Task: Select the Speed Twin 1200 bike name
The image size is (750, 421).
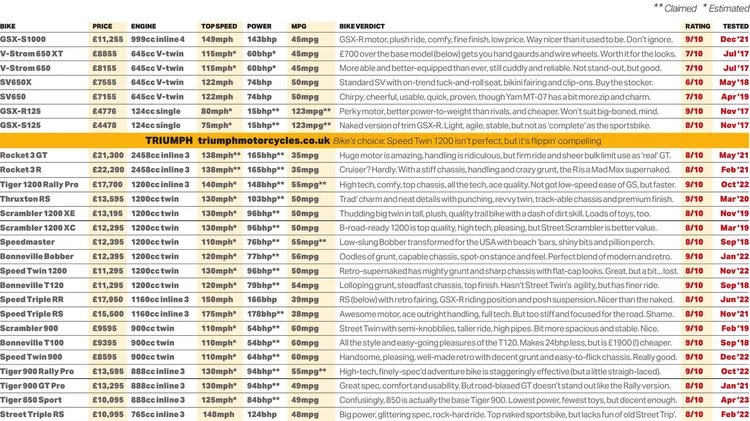Action: [33, 270]
